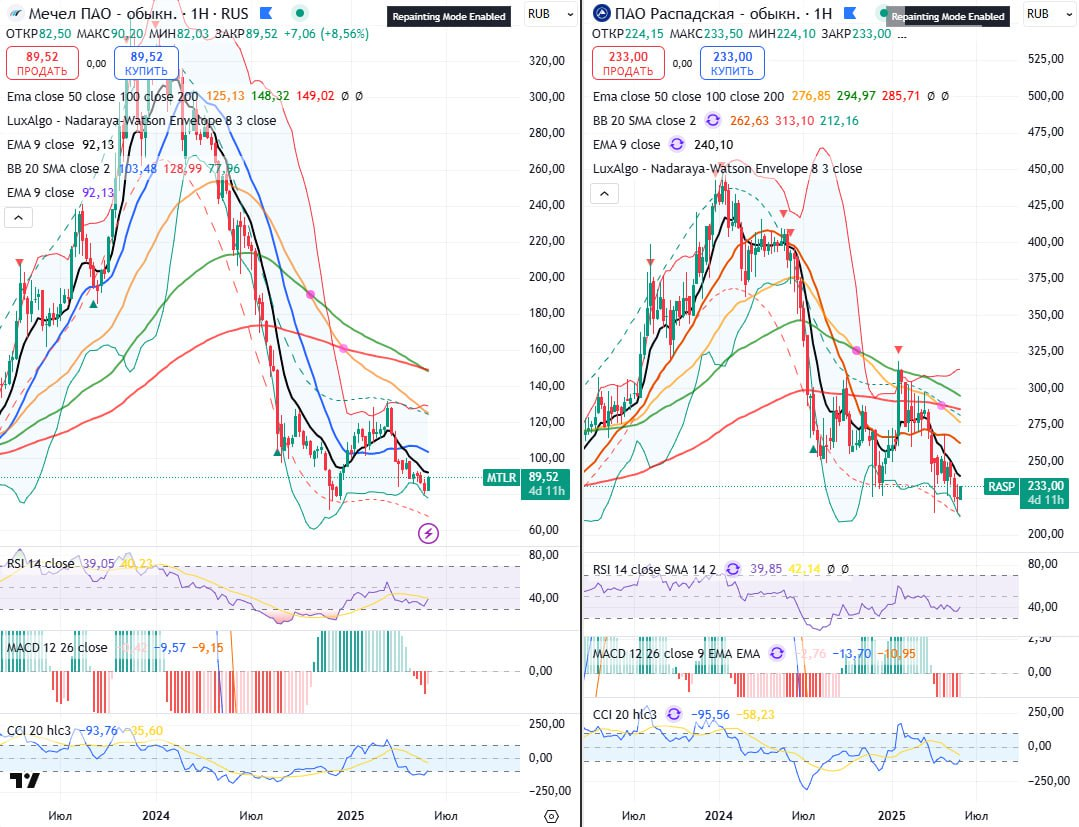Click the 2024 label on Мечел time axis
The width and height of the screenshot is (1079, 827).
156,815
